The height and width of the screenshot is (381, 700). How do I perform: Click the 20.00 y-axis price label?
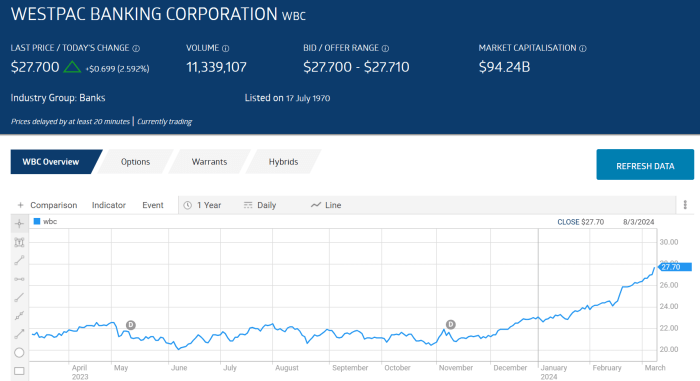[669, 349]
